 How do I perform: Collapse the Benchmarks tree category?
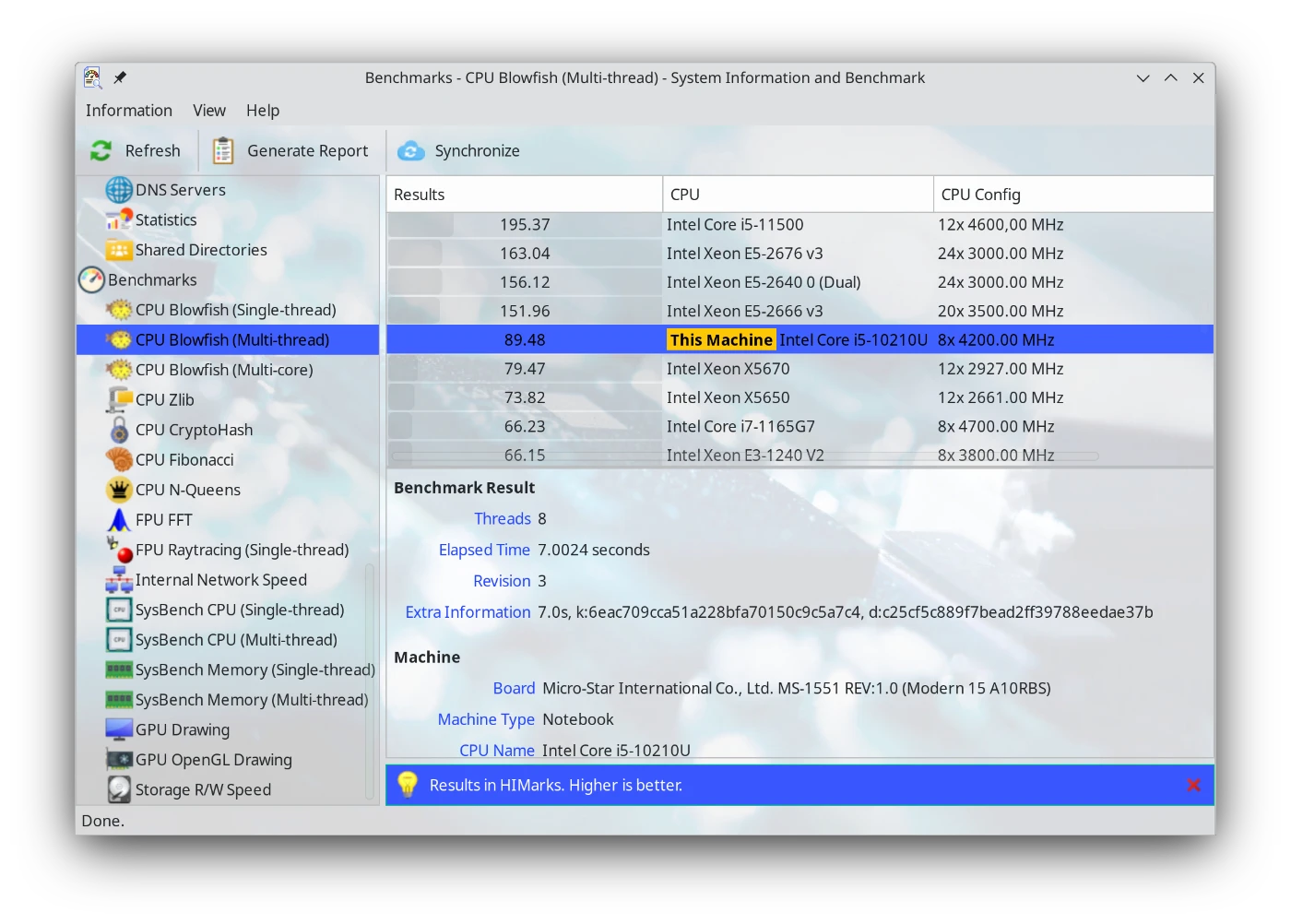[x=92, y=279]
